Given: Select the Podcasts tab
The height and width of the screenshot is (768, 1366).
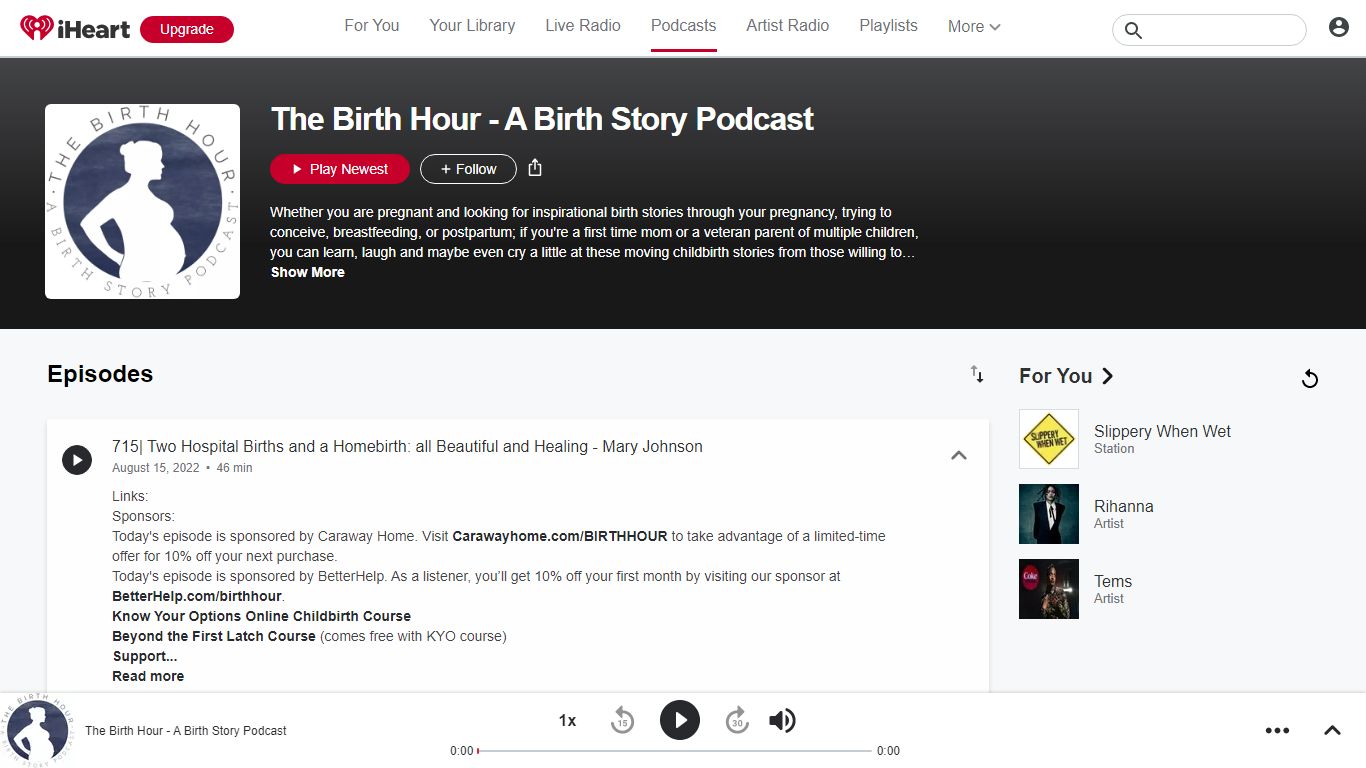Looking at the screenshot, I should [683, 26].
